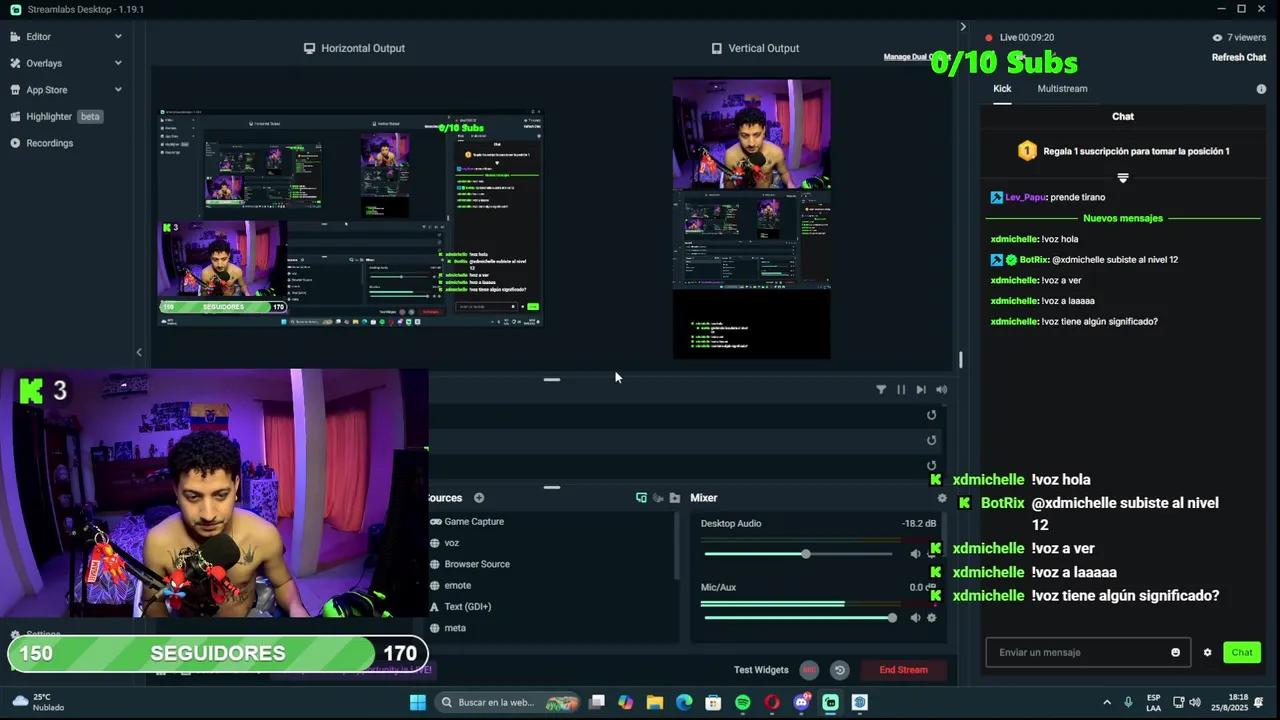Screen dimensions: 1280x720
Task: Click the chat info icon
Action: click(1261, 89)
